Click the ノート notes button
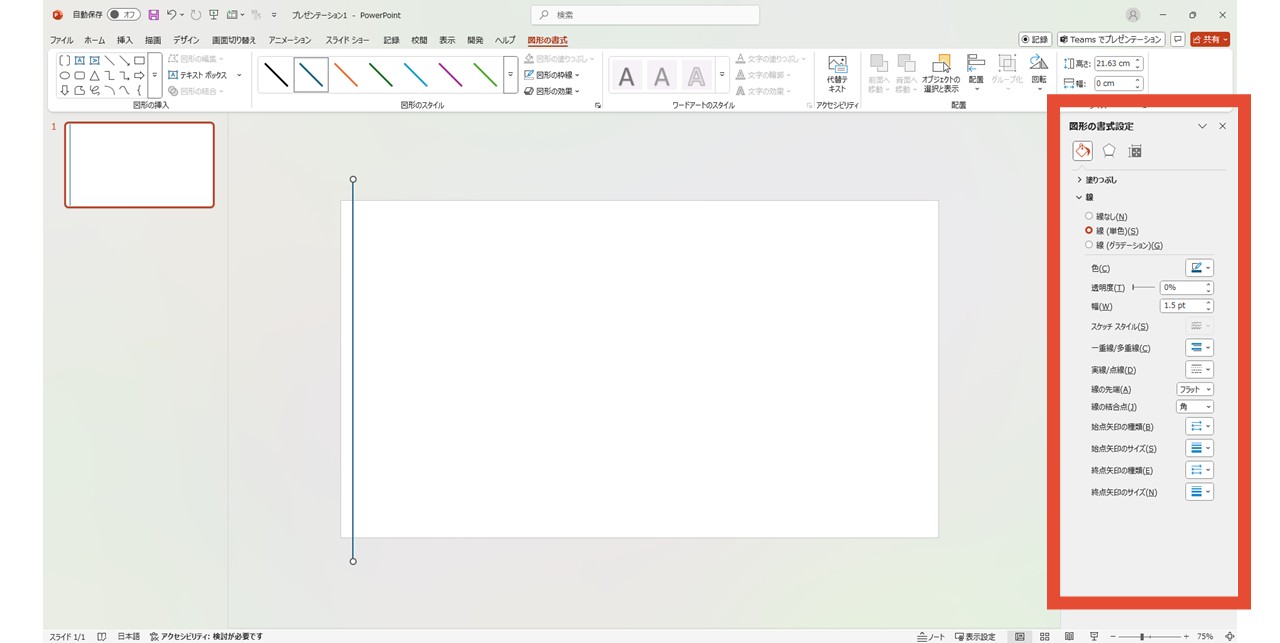 (x=930, y=636)
